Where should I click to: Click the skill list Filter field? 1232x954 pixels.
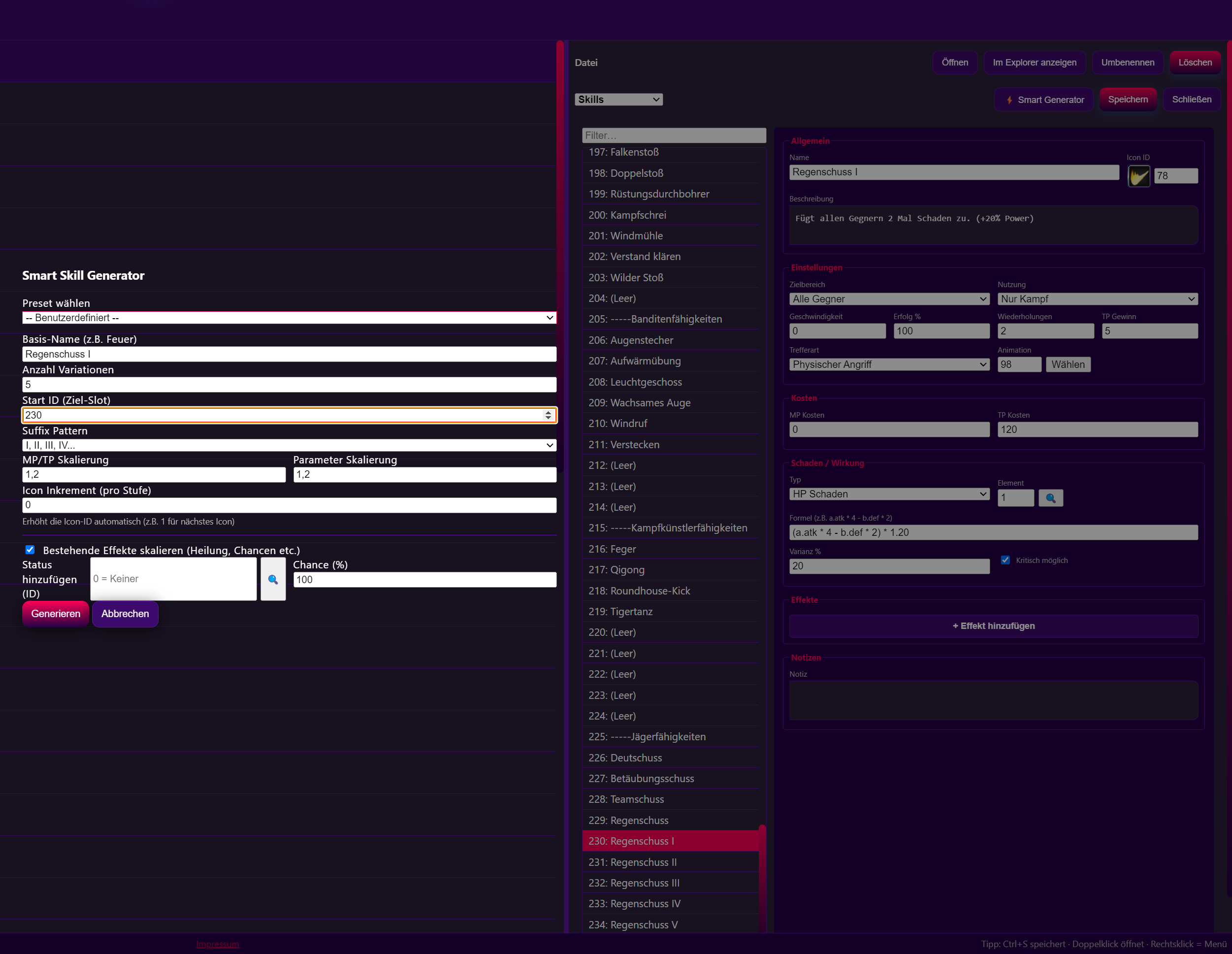[674, 135]
